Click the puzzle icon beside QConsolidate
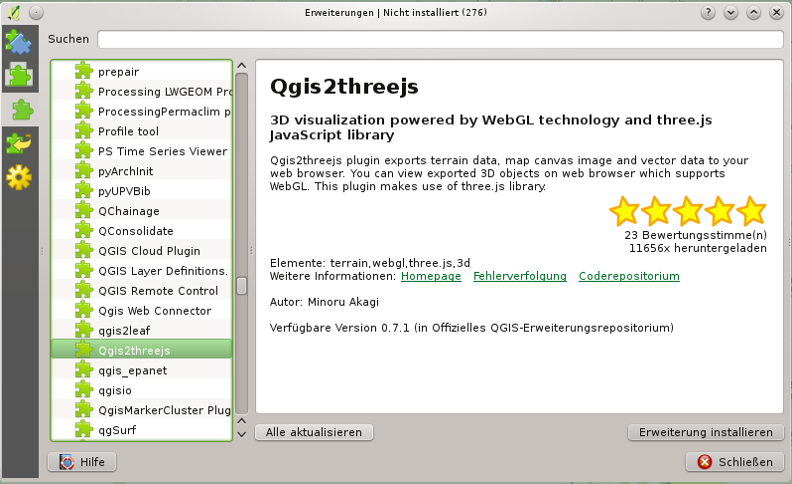This screenshot has width=792, height=484. click(84, 231)
